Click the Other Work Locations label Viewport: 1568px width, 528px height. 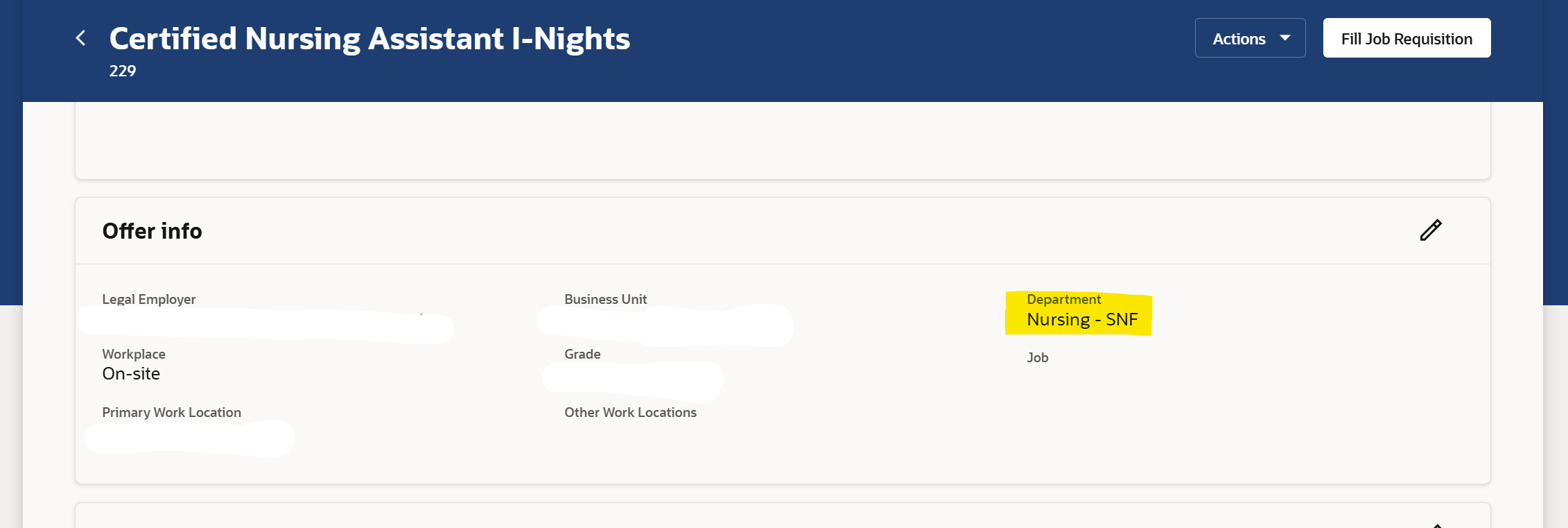click(630, 412)
